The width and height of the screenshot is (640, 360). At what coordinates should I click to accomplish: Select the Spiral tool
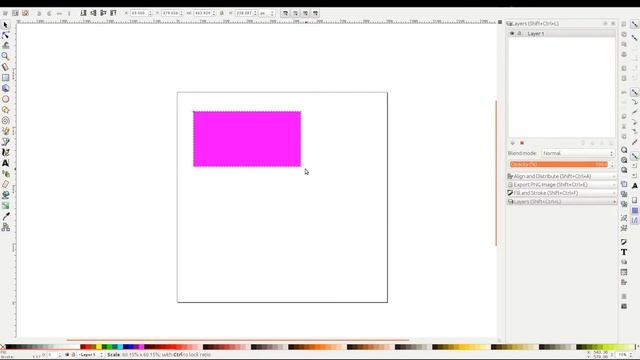pos(5,120)
